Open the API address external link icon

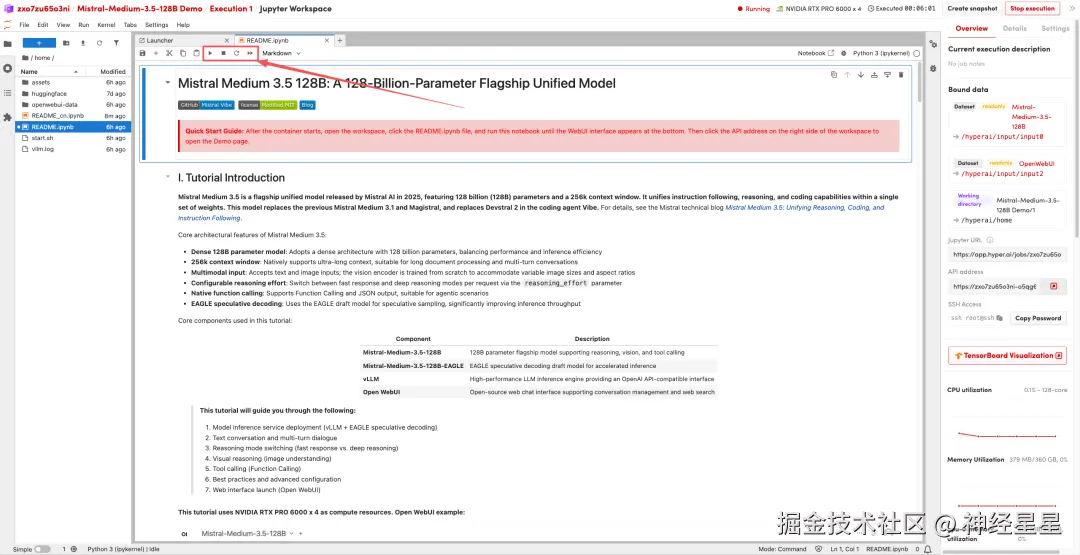click(1053, 286)
